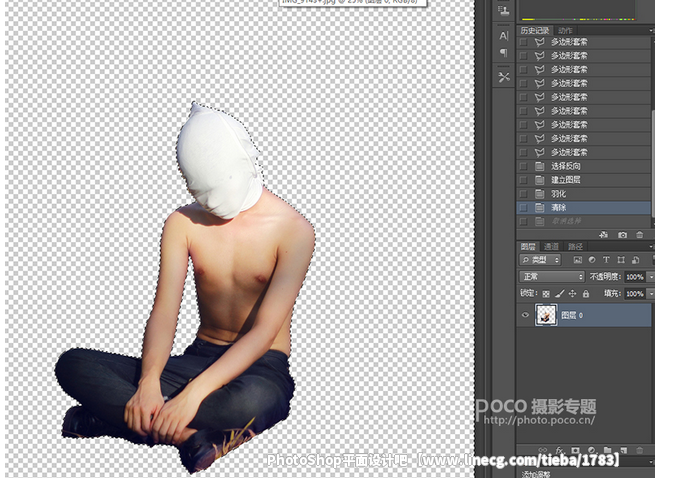Image resolution: width=675 pixels, height=479 pixels.
Task: Open the Clone Source panel icon
Action: [503, 11]
